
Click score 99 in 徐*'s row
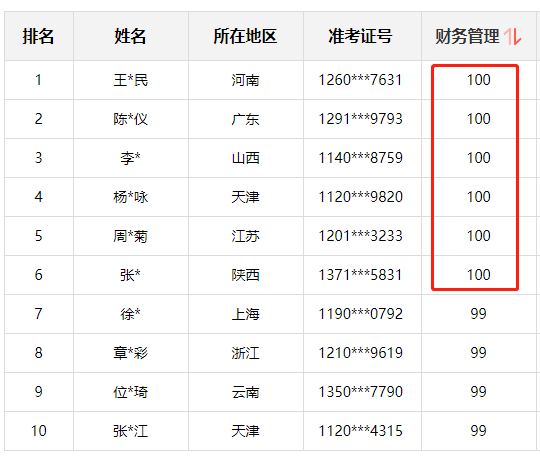coord(478,313)
